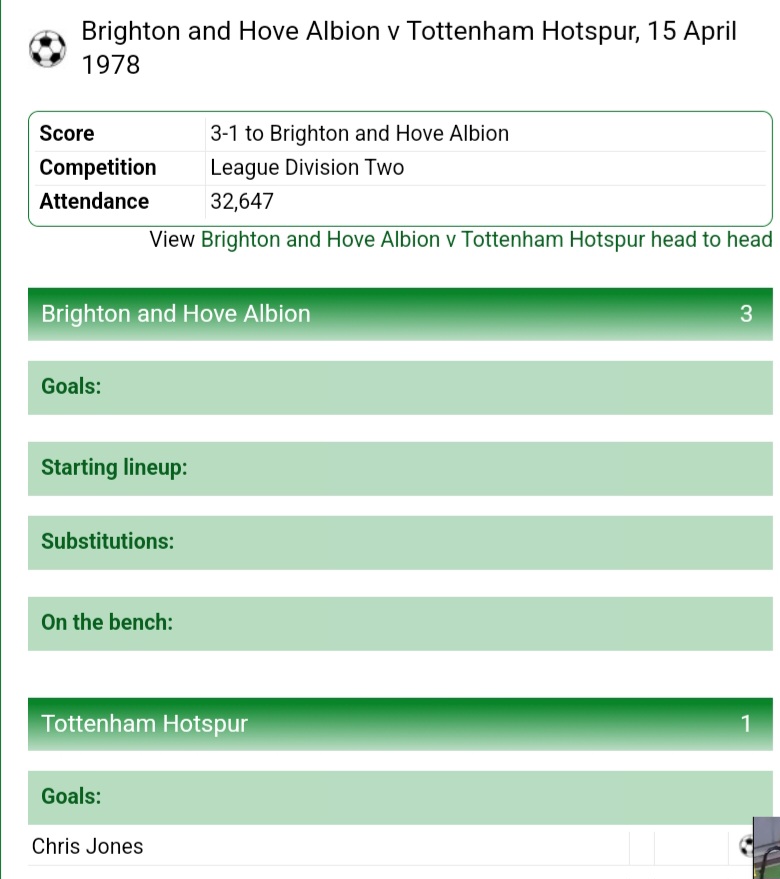
Task: Click the Competition row label
Action: tap(98, 168)
